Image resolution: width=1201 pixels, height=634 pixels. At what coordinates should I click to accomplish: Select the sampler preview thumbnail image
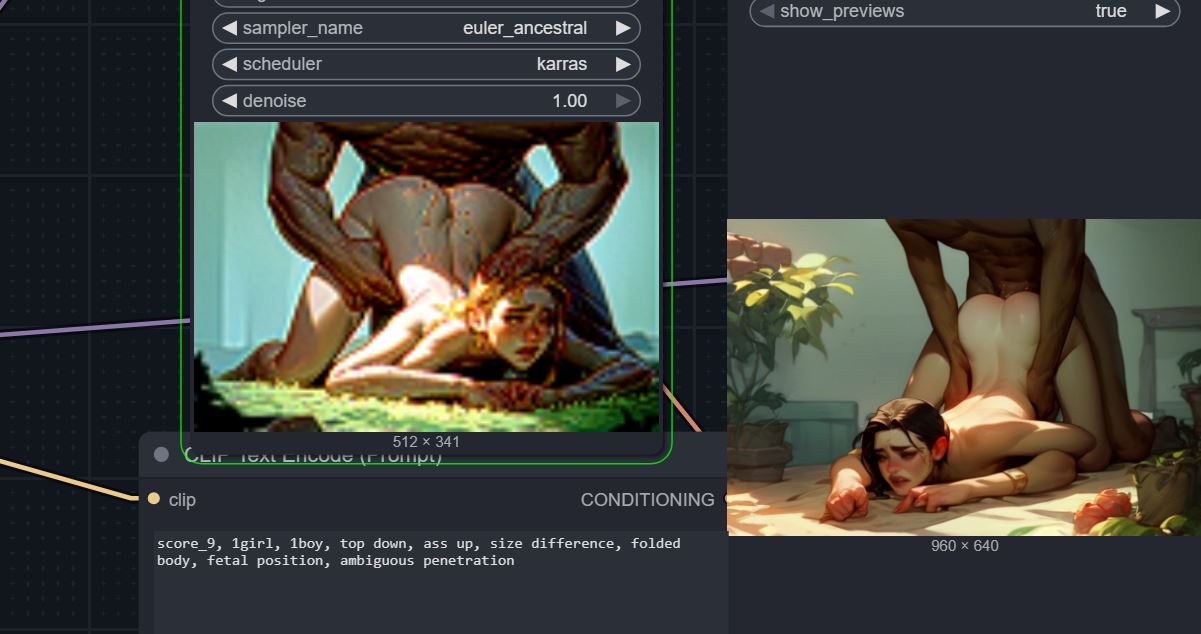[426, 277]
